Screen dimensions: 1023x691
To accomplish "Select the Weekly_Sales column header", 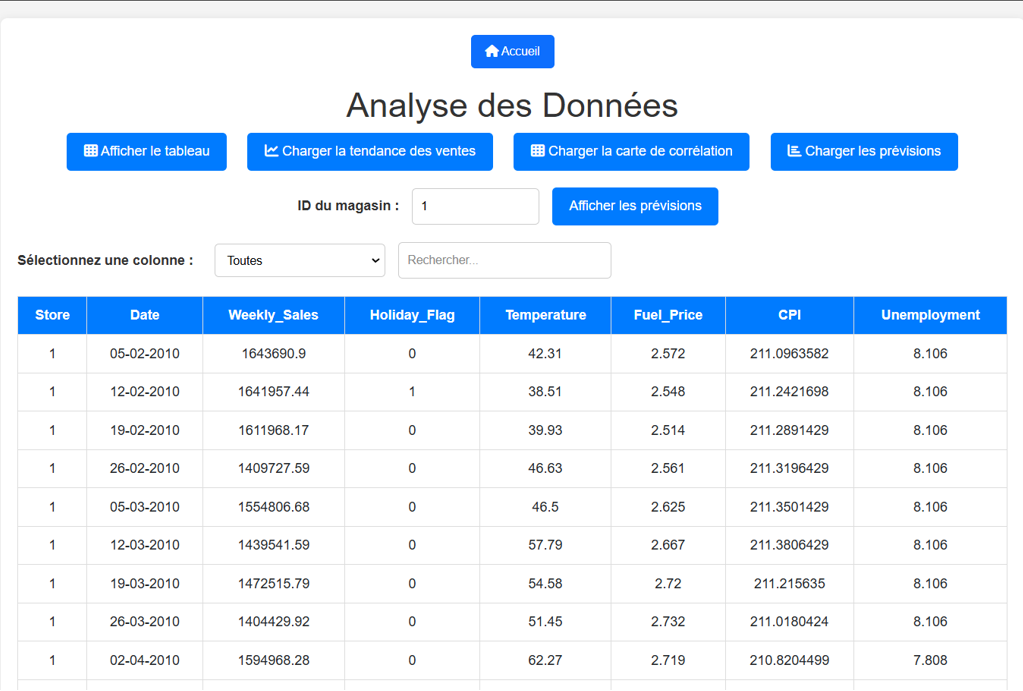I will point(273,315).
